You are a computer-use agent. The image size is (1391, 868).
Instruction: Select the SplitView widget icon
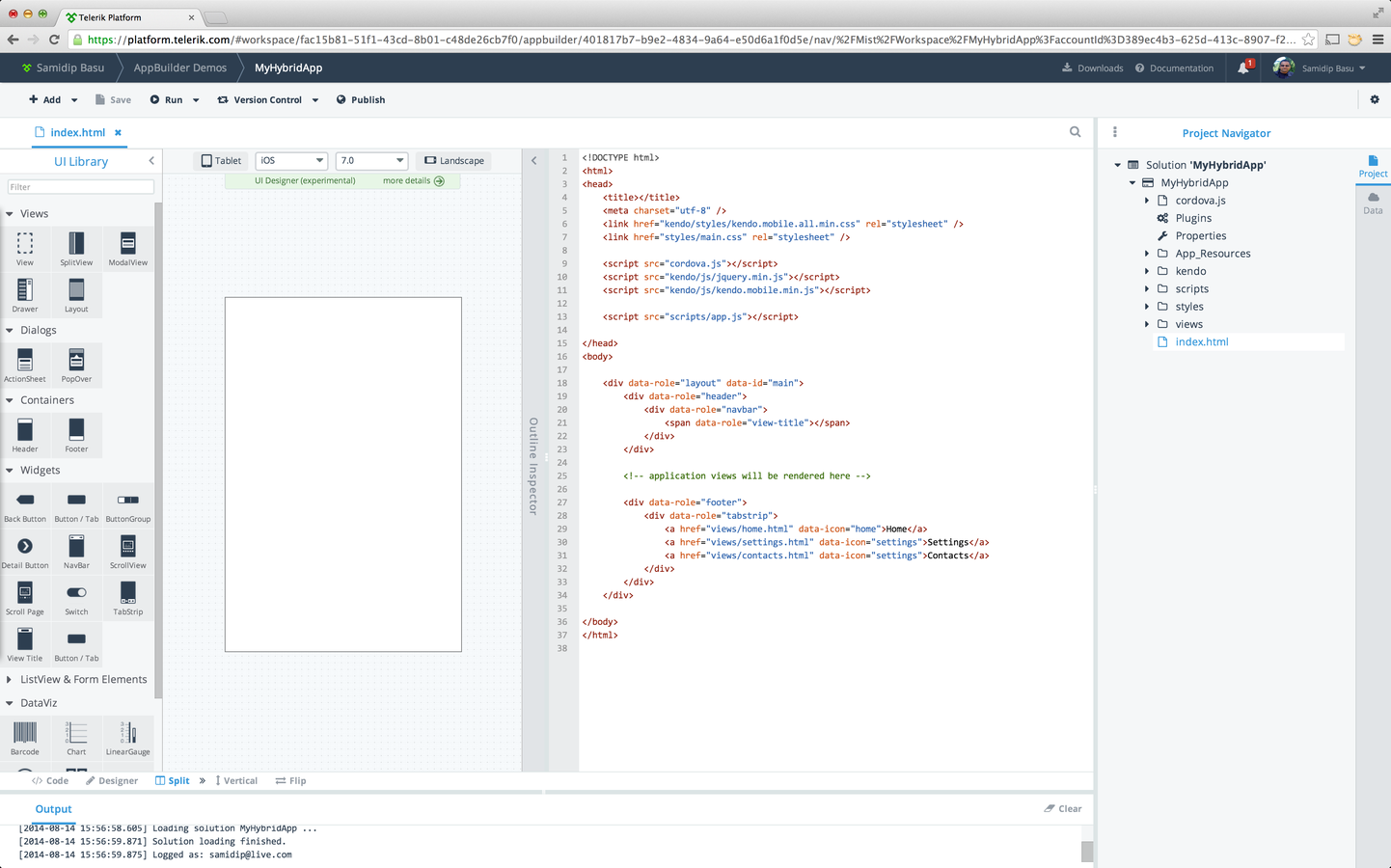[76, 243]
